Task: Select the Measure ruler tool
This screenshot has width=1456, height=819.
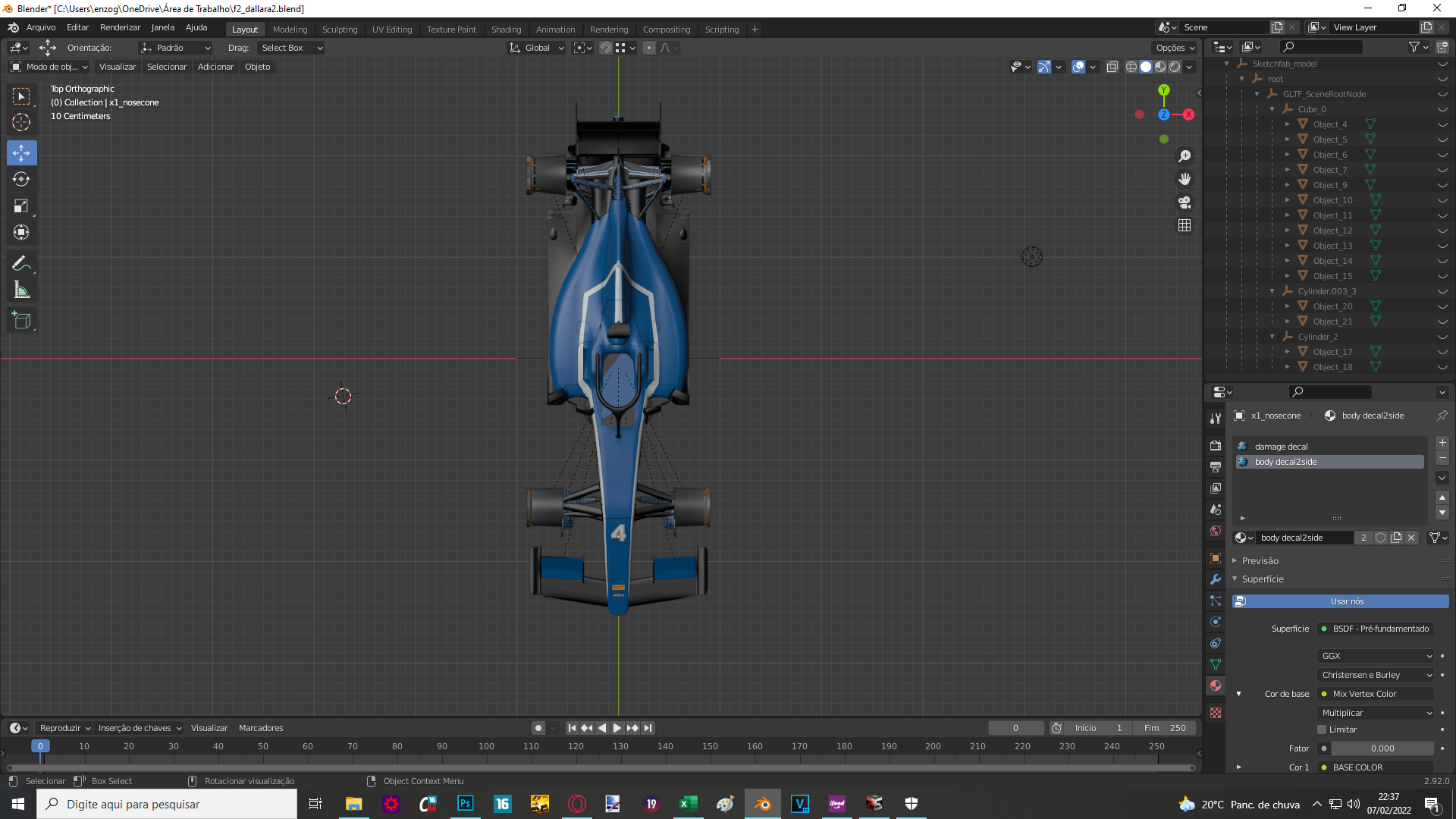Action: [x=21, y=290]
